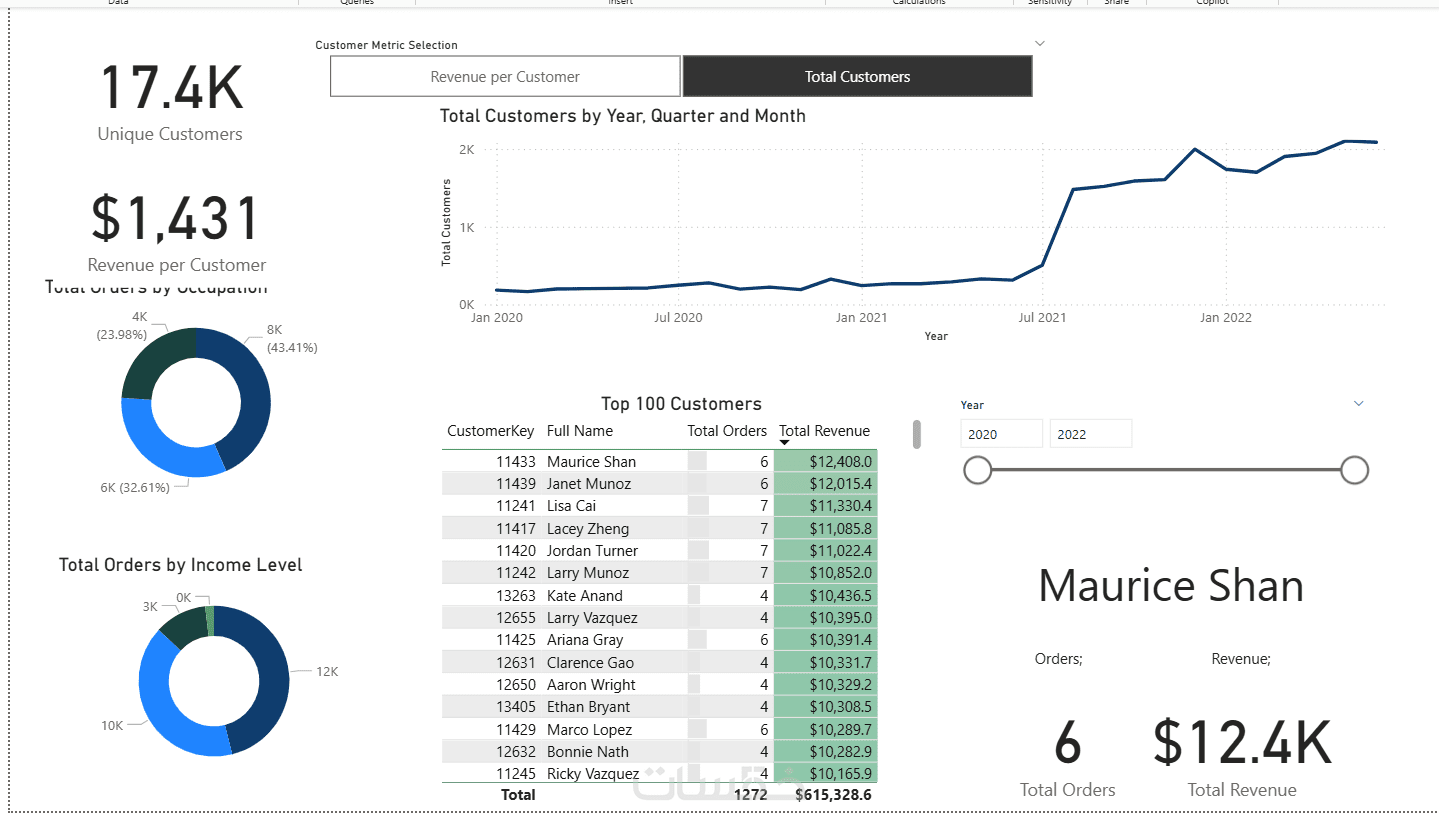Viewport: 1439px width, 817px height.
Task: Click the Total Revenue sort arrow indicator
Action: point(785,443)
